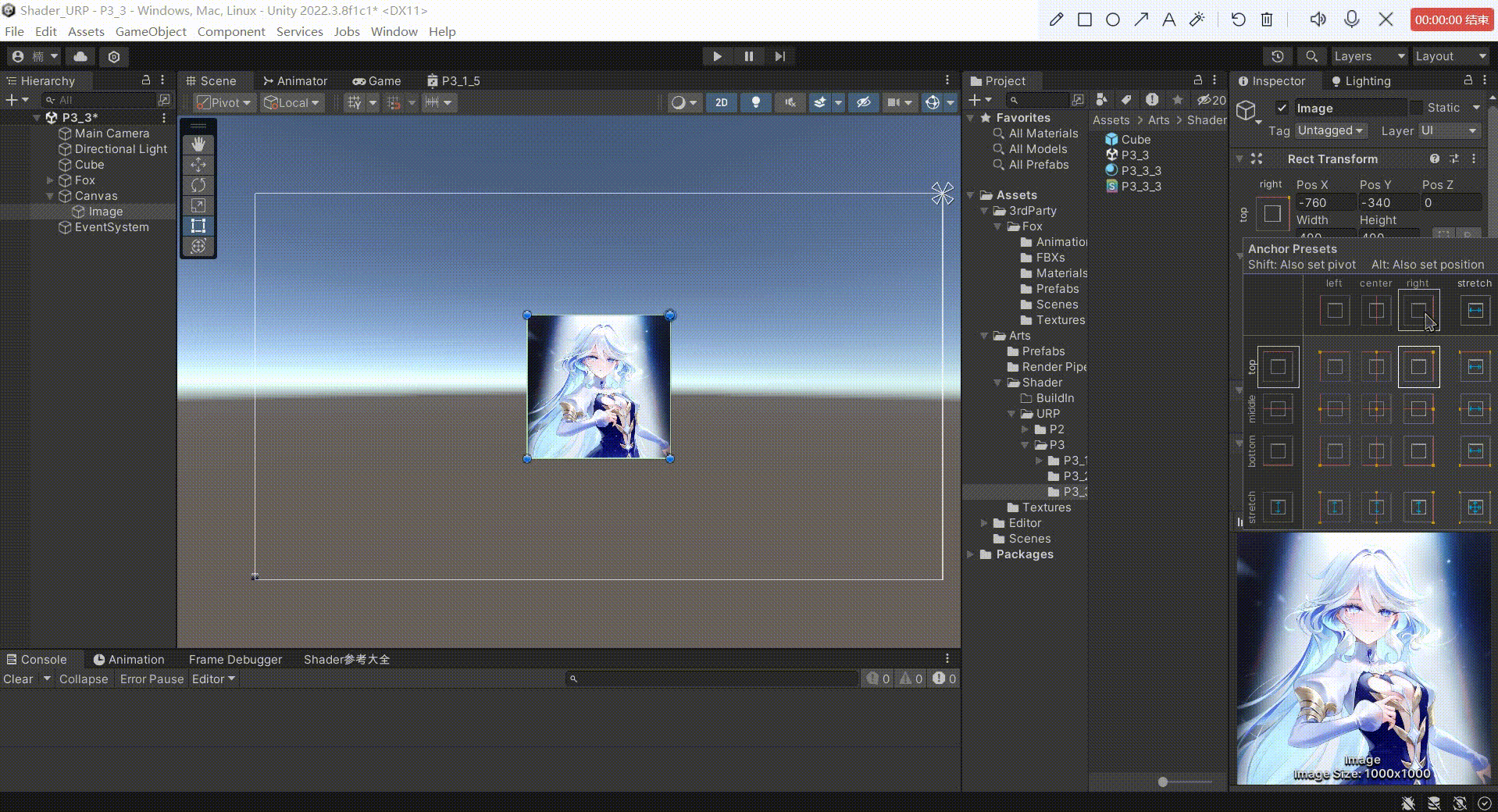Select the Rotate tool

[198, 185]
